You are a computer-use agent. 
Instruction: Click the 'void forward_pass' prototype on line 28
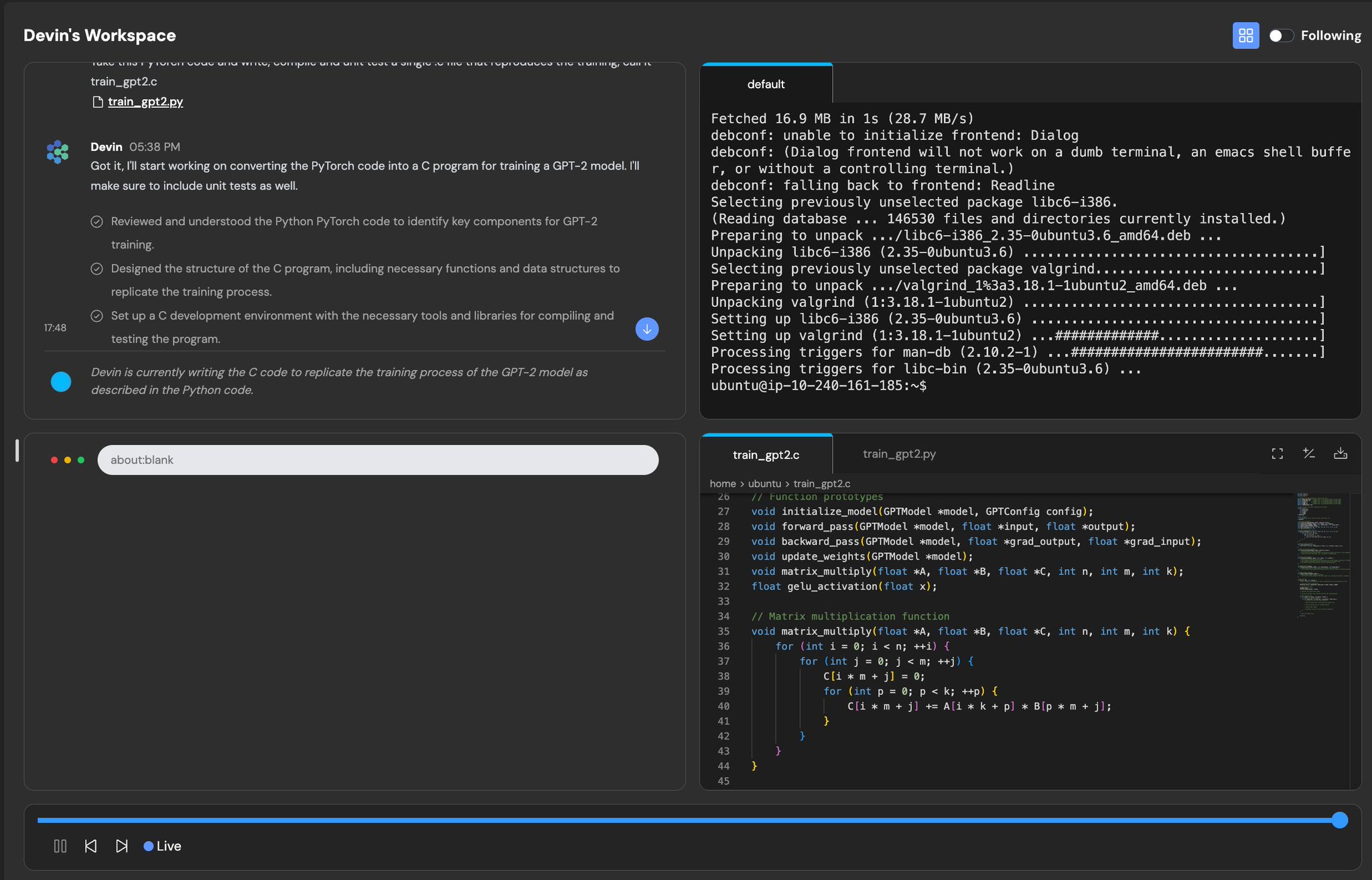(943, 527)
